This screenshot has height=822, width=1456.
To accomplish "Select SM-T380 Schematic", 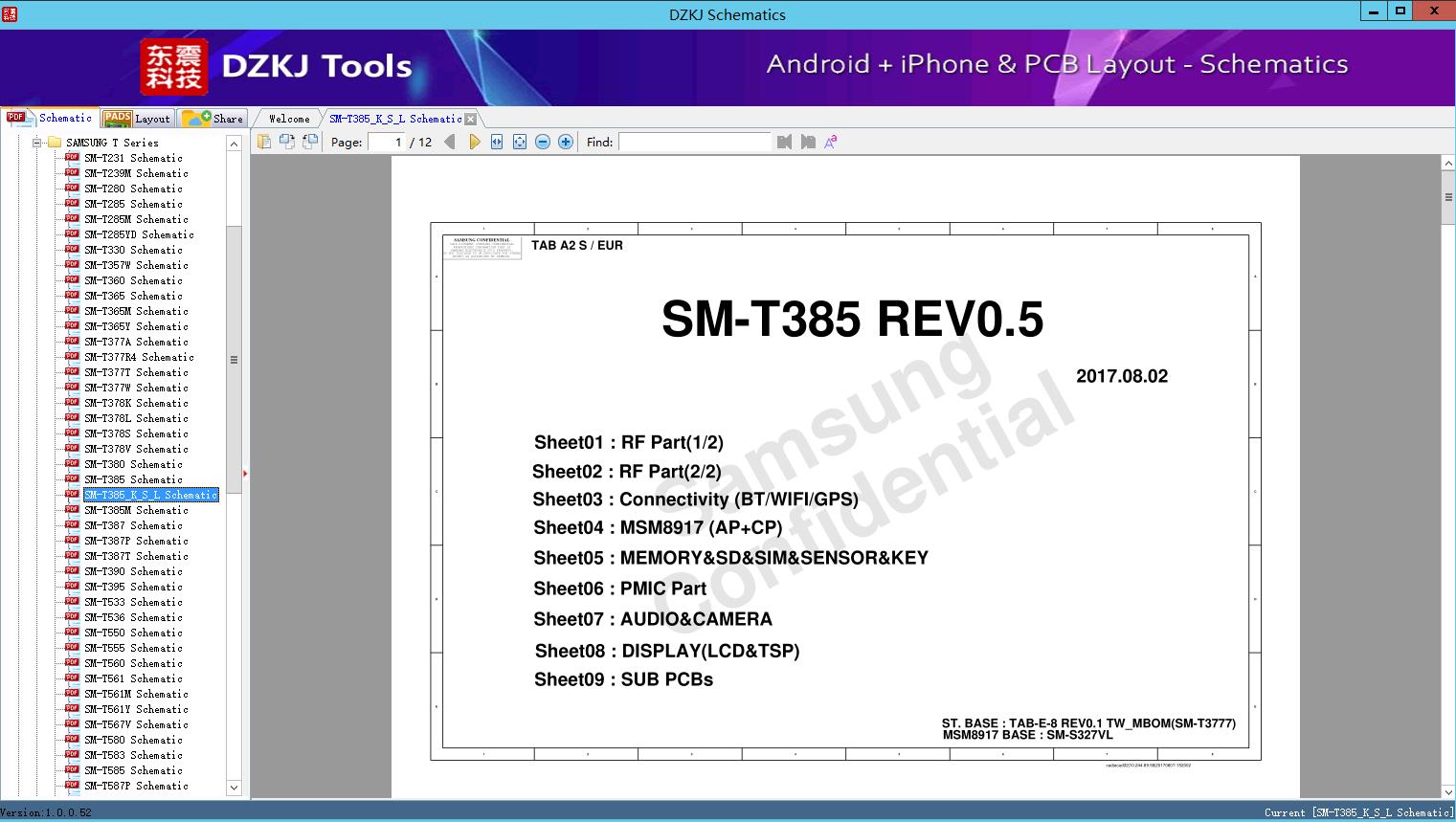I will click(x=133, y=464).
